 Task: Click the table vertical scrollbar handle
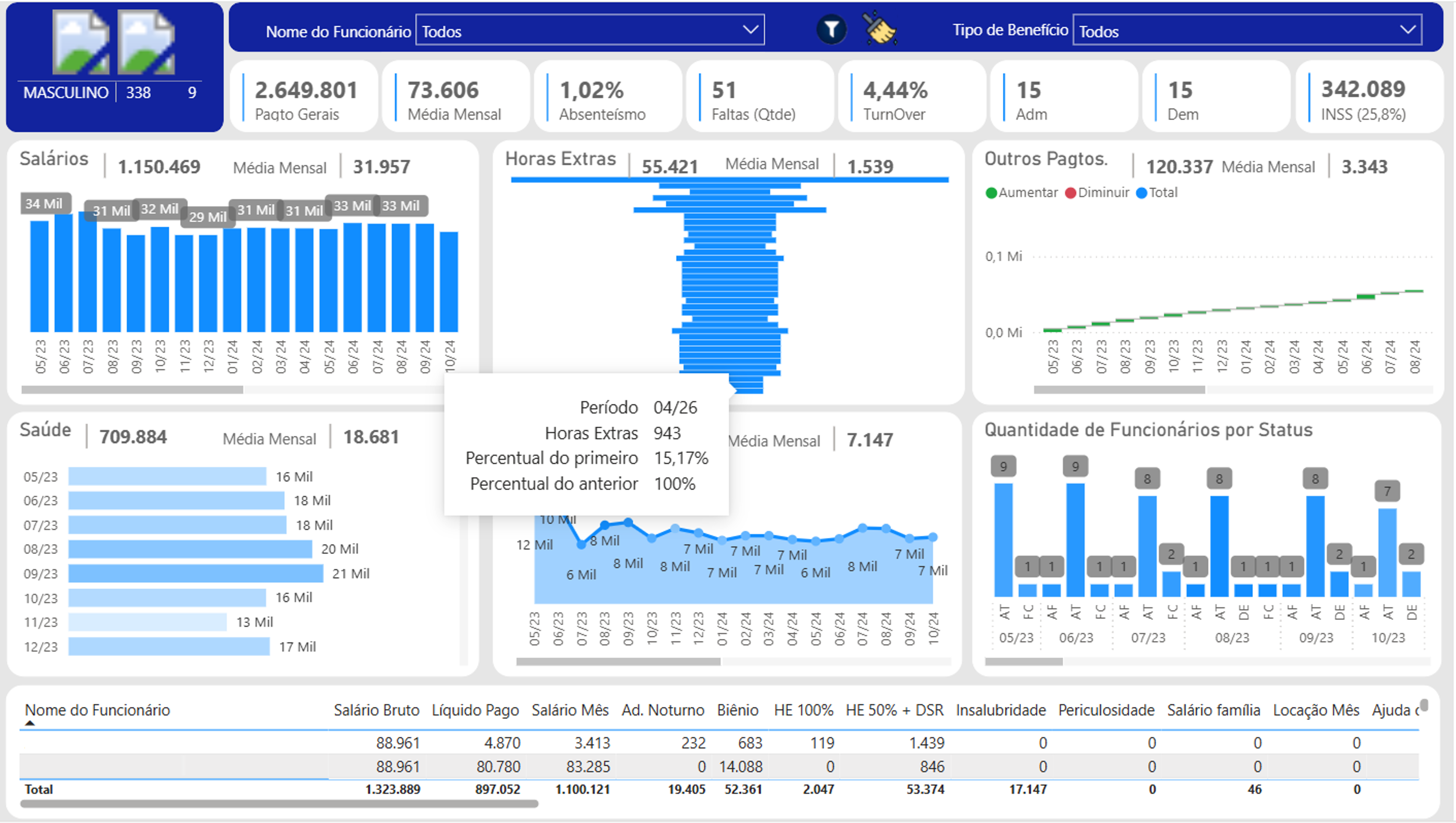pyautogui.click(x=1424, y=705)
